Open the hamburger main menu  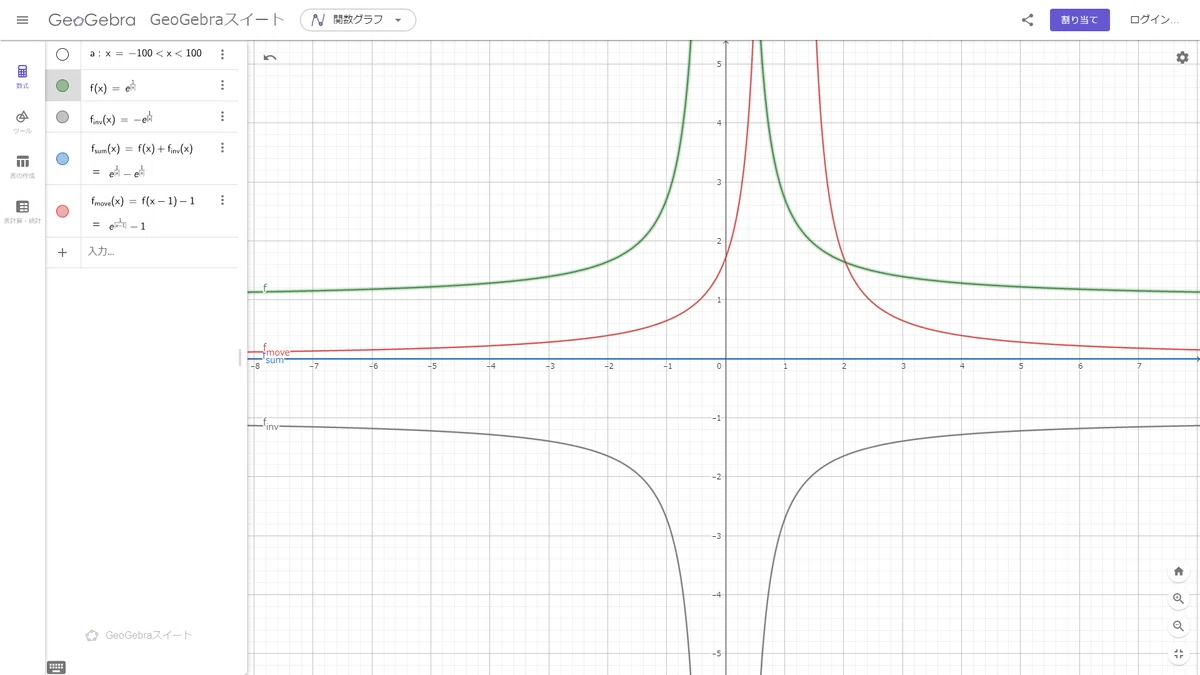click(x=22, y=20)
